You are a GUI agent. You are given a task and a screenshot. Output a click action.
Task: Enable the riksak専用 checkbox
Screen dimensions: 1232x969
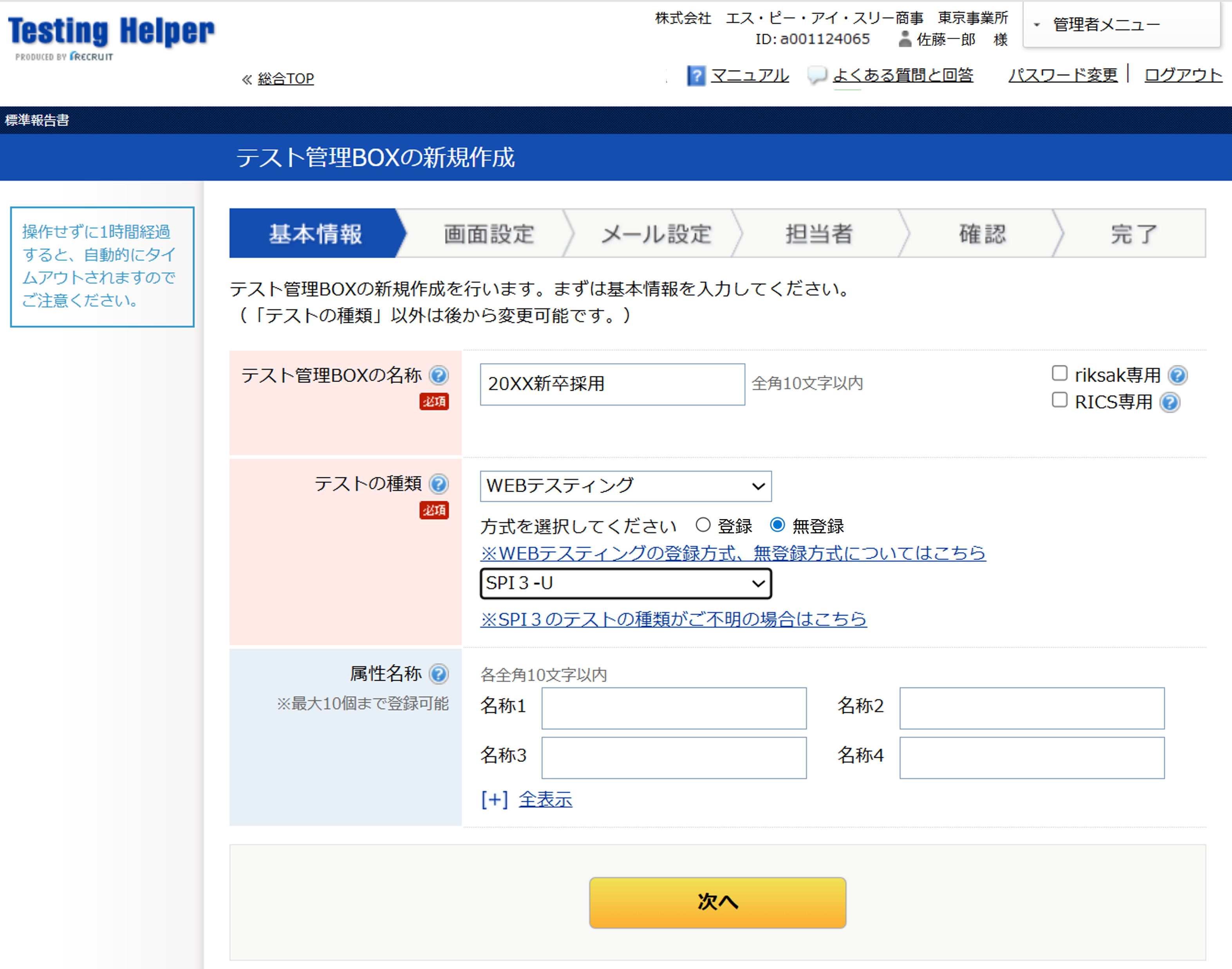1059,373
